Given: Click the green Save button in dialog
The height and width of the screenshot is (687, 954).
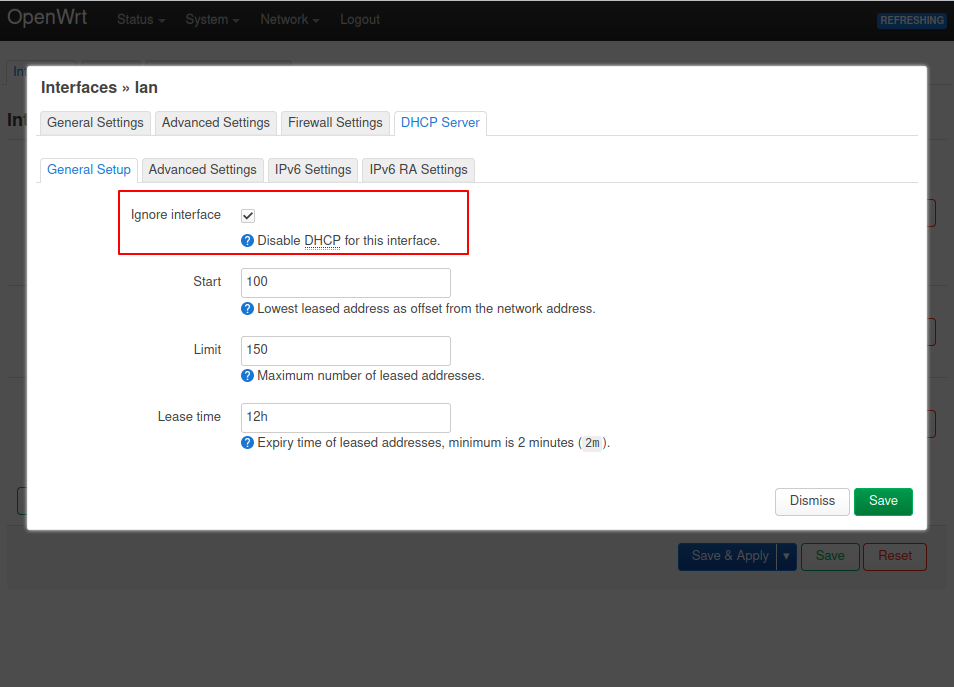Looking at the screenshot, I should (x=883, y=501).
